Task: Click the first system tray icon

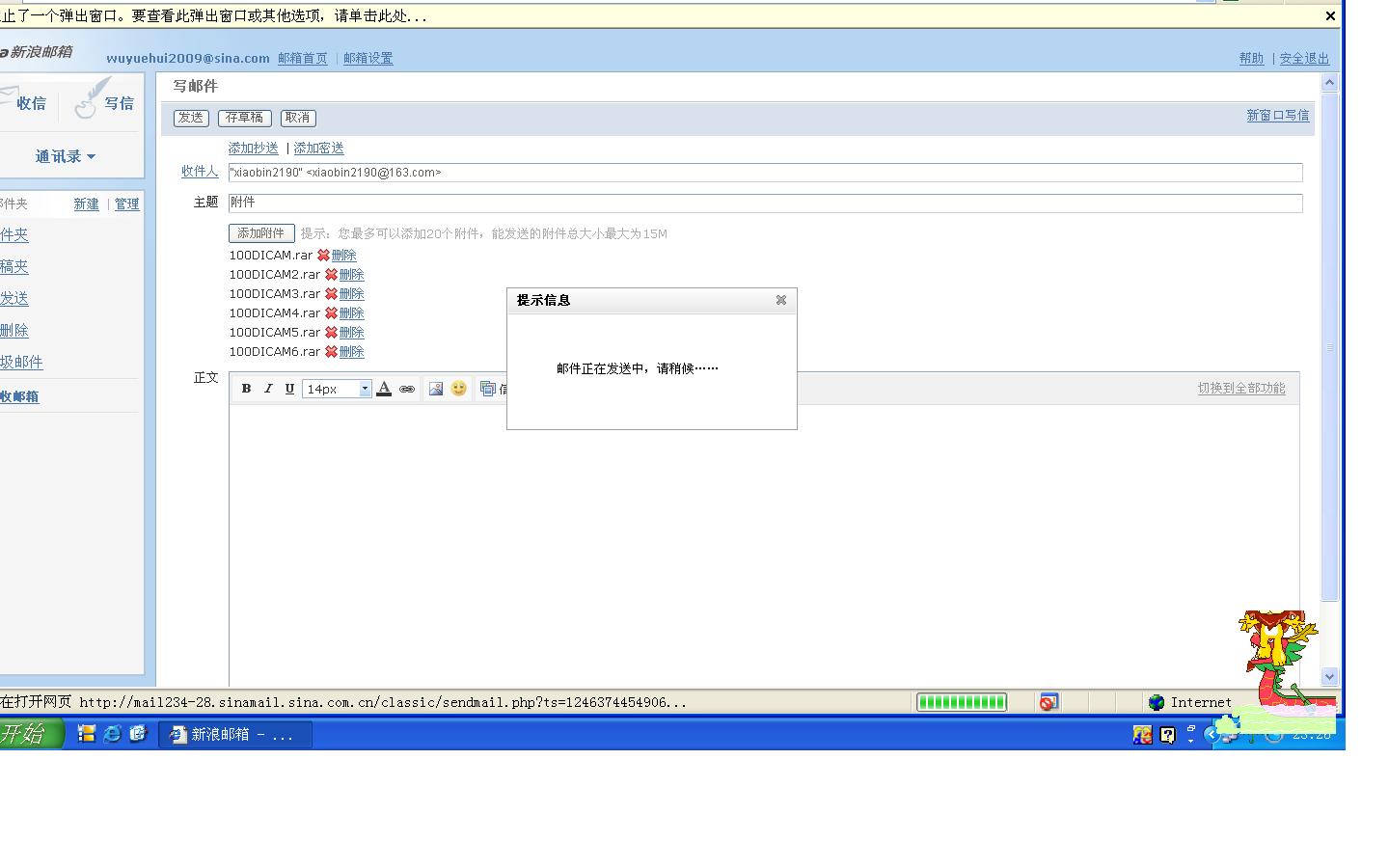Action: click(x=1142, y=735)
